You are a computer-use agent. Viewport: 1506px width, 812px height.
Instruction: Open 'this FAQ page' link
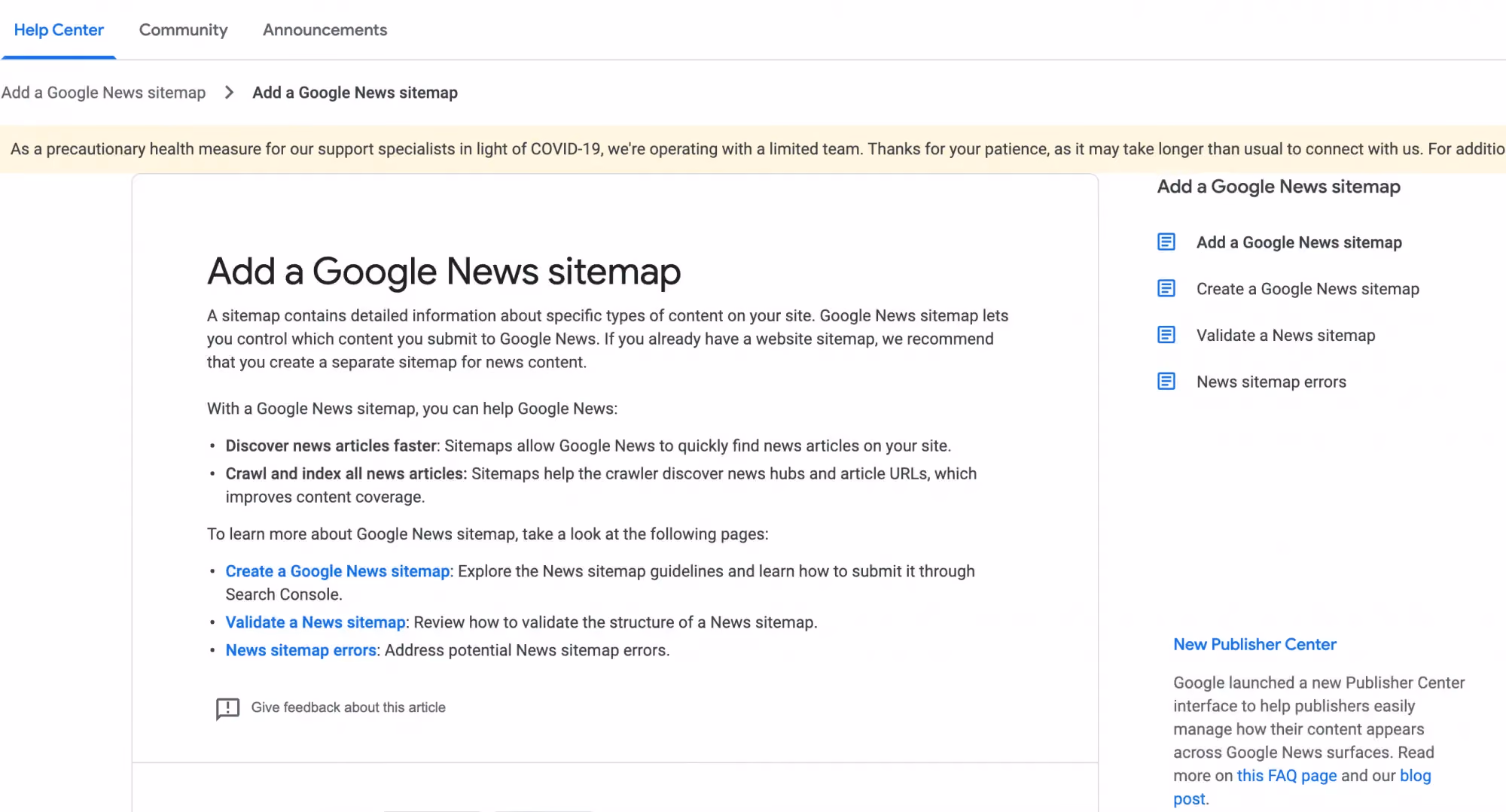tap(1287, 776)
